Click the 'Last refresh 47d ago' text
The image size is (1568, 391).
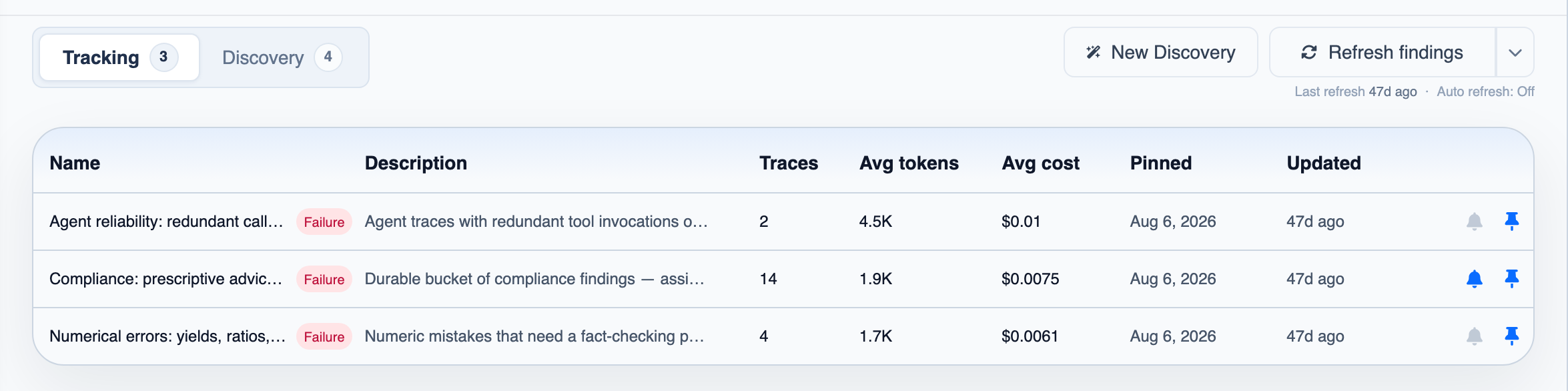[1356, 91]
